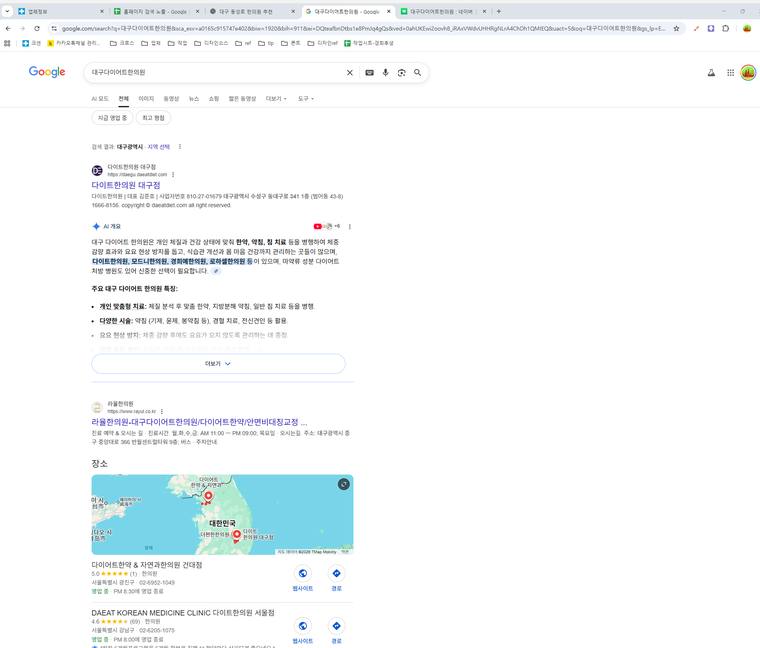The image size is (760, 648).
Task: Open the Google account avatar
Action: click(x=748, y=73)
